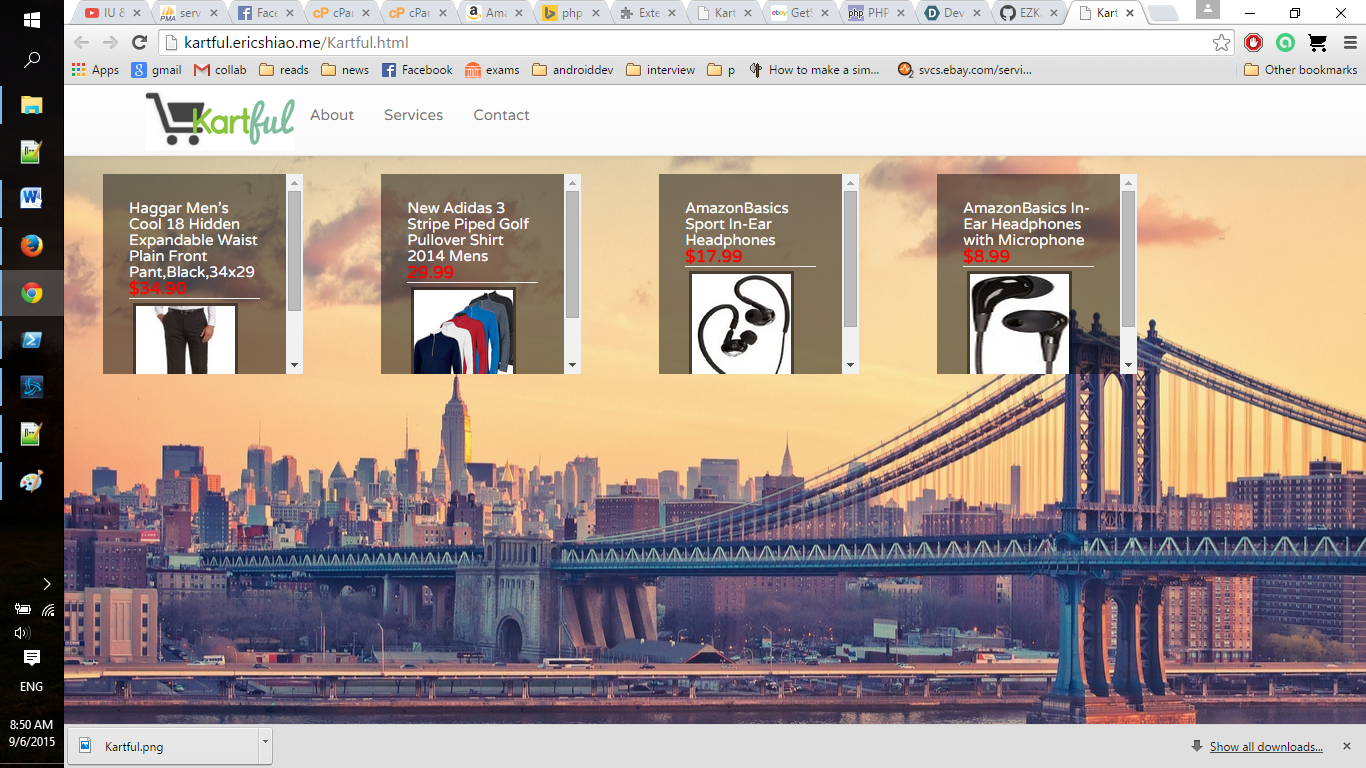Viewport: 1366px width, 768px height.
Task: Open the 'How to make a sim...' bookmark
Action: click(815, 70)
